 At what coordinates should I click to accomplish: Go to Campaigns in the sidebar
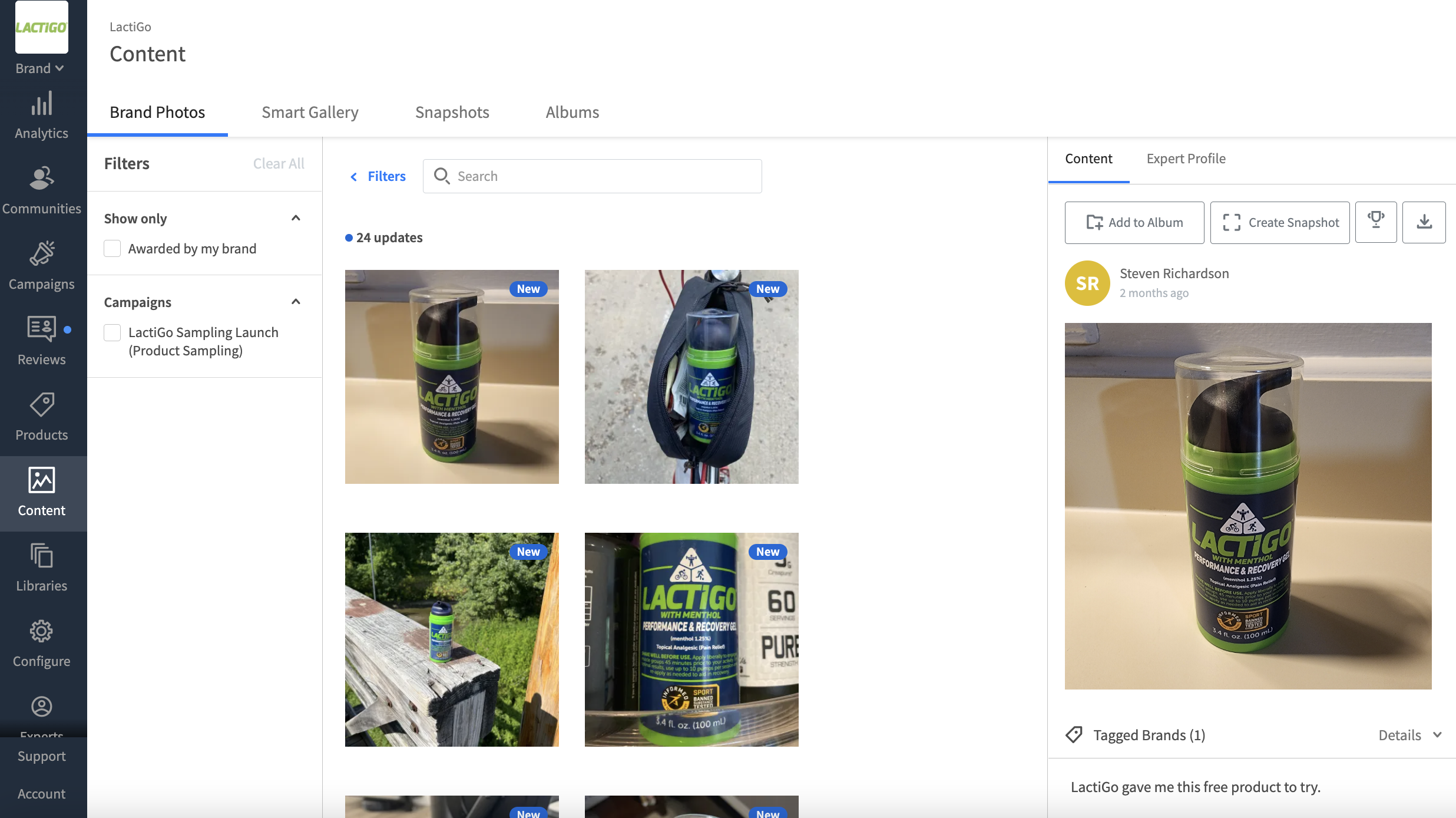tap(41, 266)
